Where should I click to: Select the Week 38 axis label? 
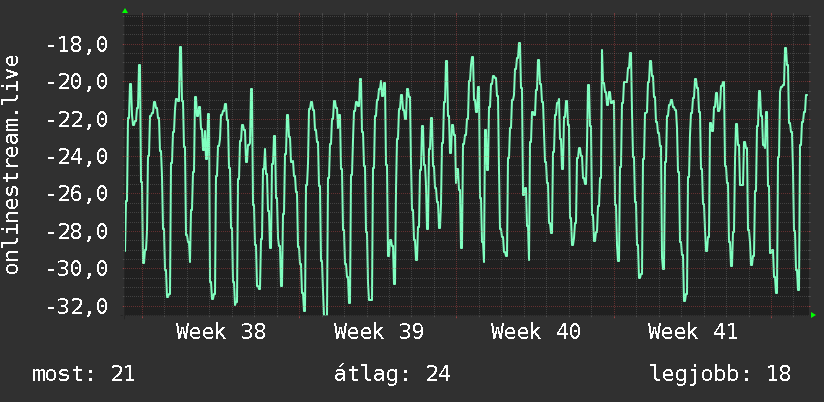[x=221, y=332]
